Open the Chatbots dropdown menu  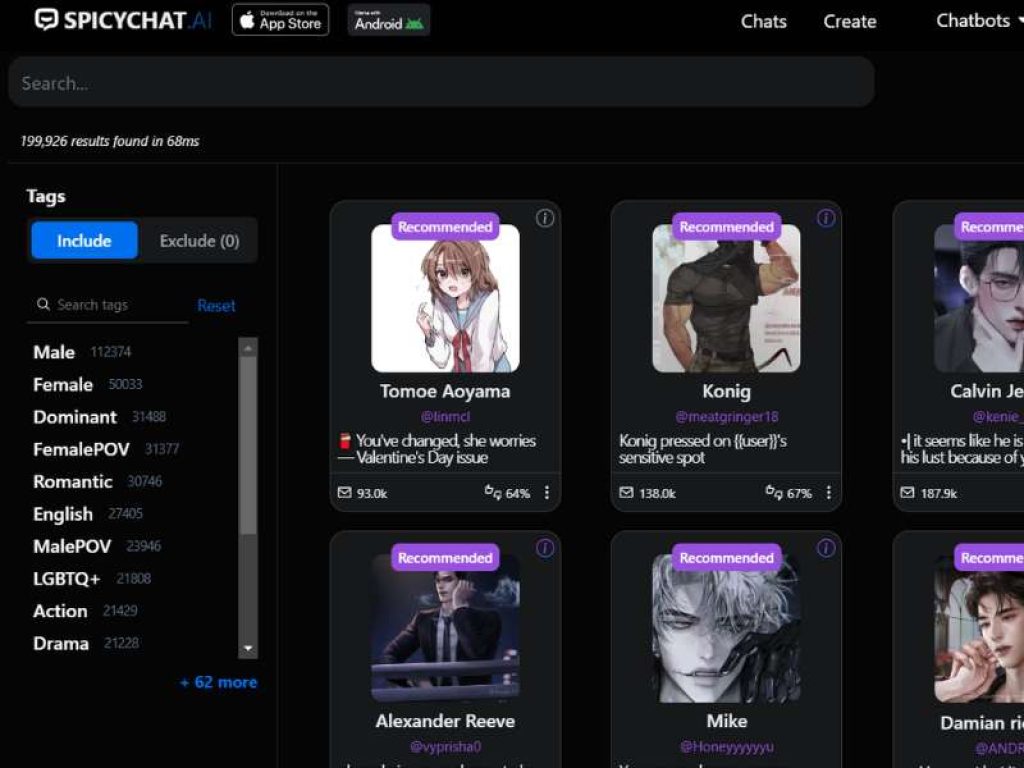982,21
